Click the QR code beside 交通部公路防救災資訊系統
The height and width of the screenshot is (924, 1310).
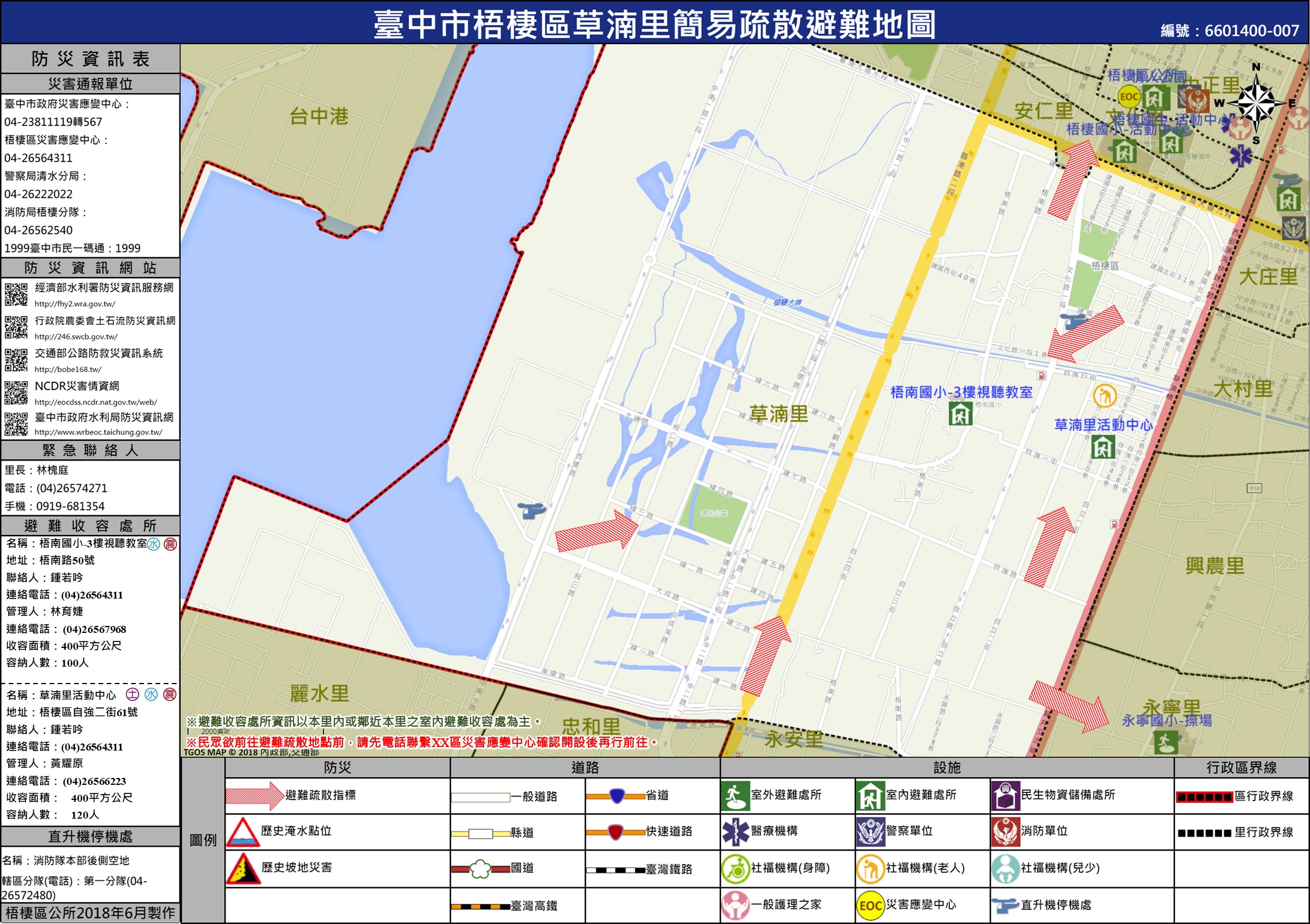click(16, 360)
